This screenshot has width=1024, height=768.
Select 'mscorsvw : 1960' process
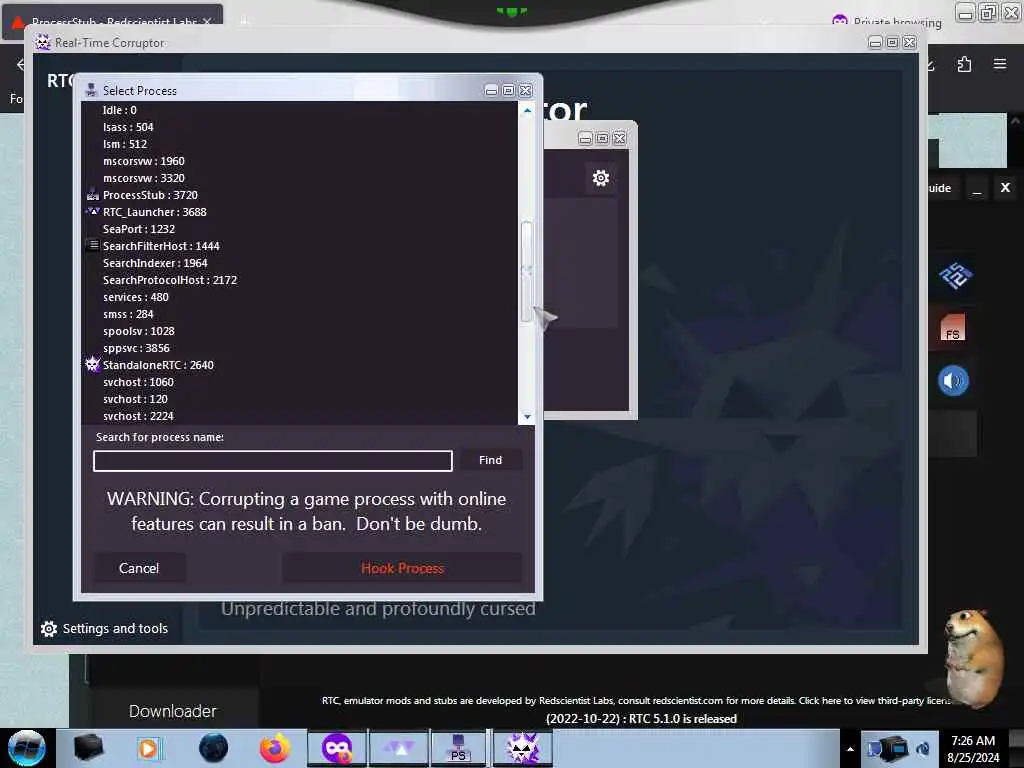click(x=144, y=161)
